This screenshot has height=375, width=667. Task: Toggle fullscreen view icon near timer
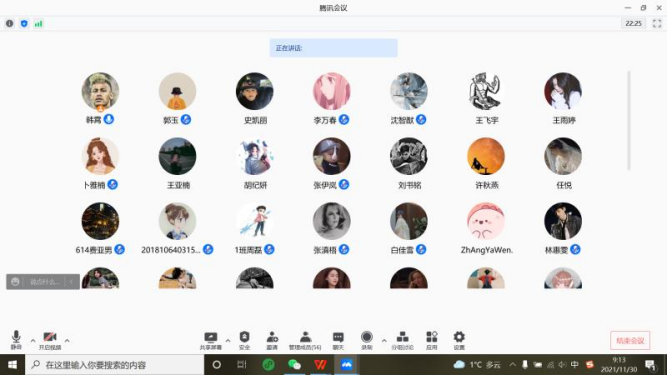(x=657, y=24)
